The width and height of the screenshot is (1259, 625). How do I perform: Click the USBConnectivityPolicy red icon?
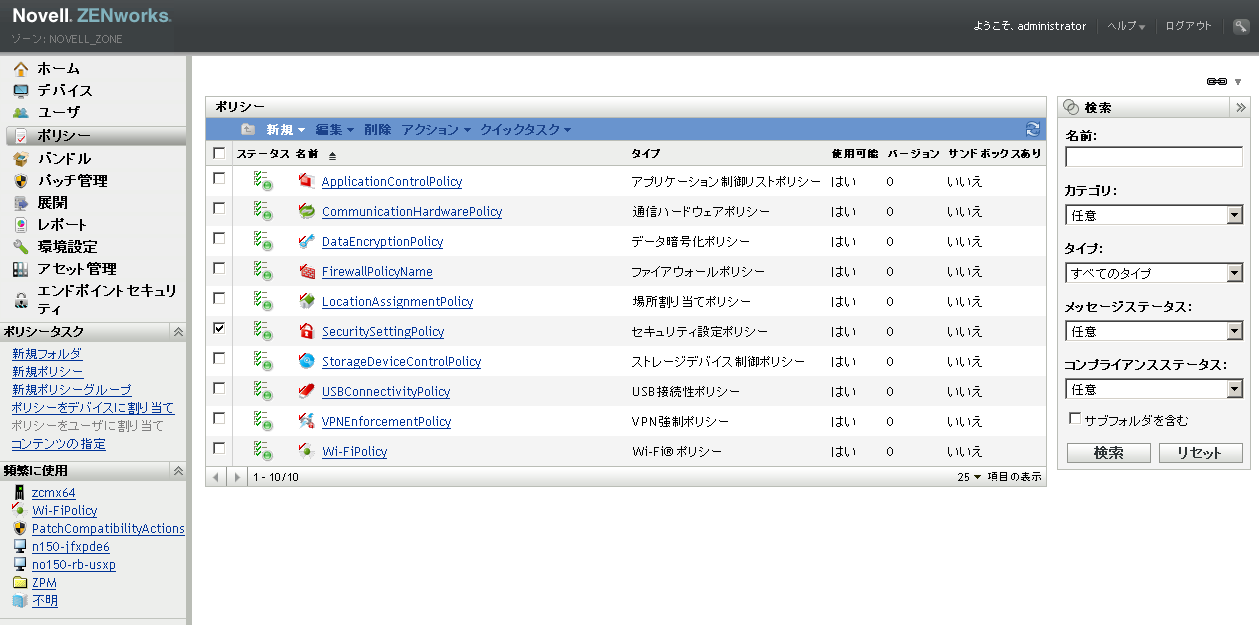click(307, 391)
